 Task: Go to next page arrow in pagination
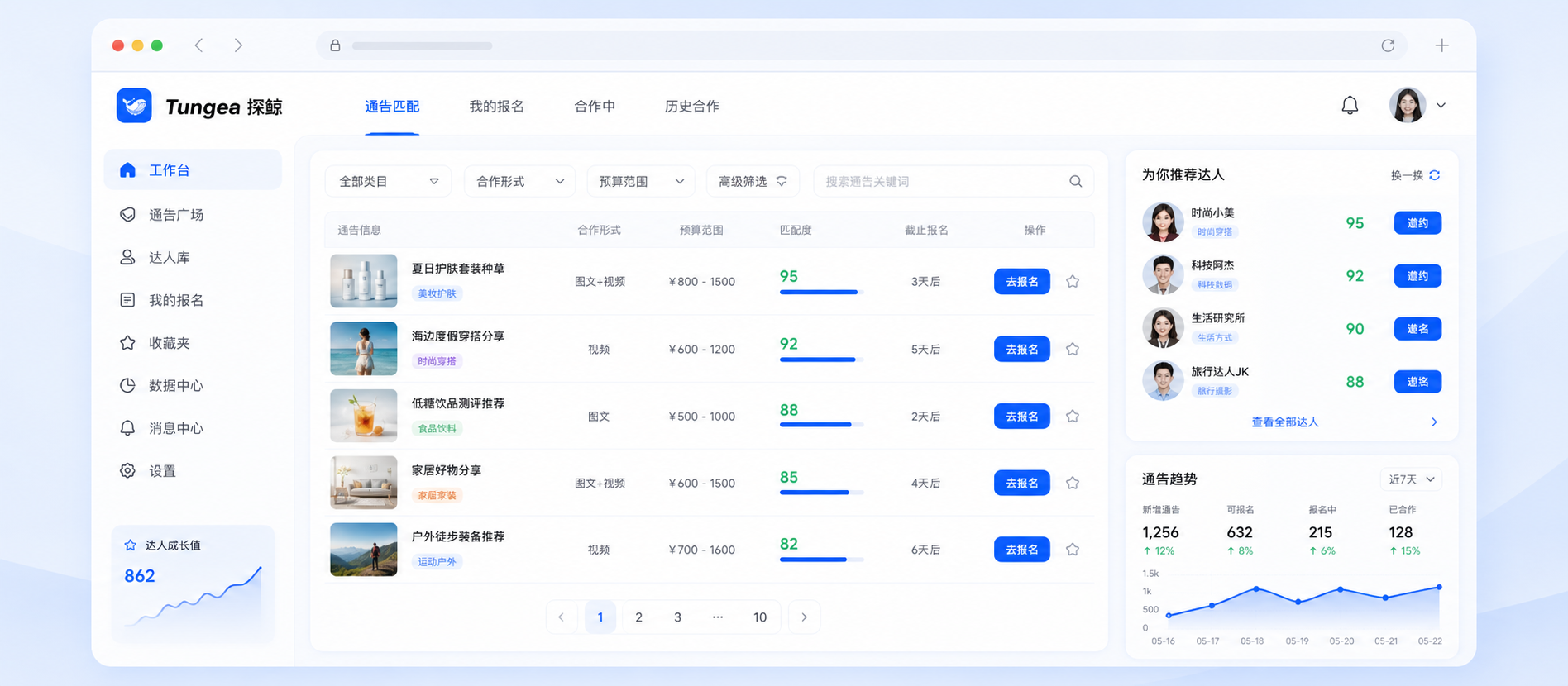tap(804, 617)
